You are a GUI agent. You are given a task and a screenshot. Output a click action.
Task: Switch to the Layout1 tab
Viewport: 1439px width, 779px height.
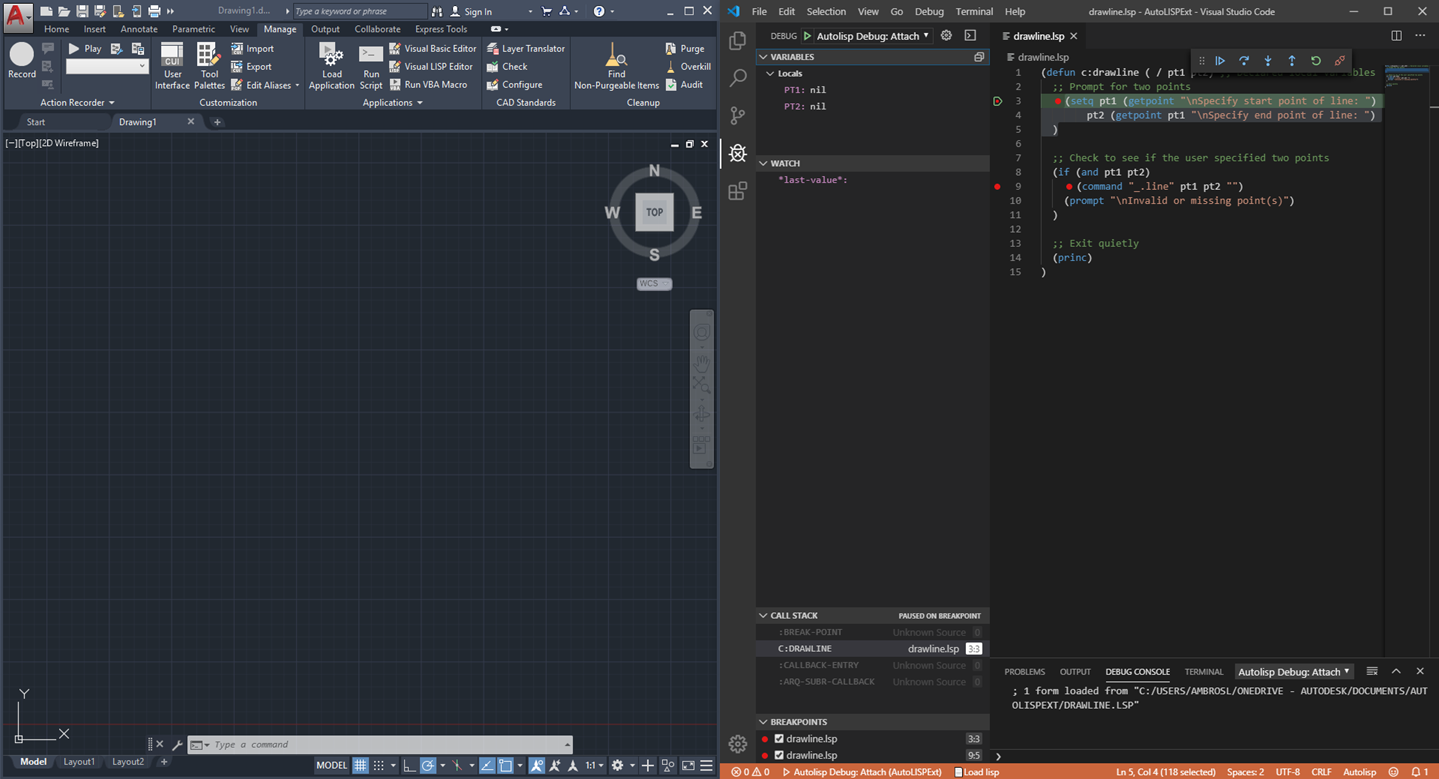coord(79,762)
